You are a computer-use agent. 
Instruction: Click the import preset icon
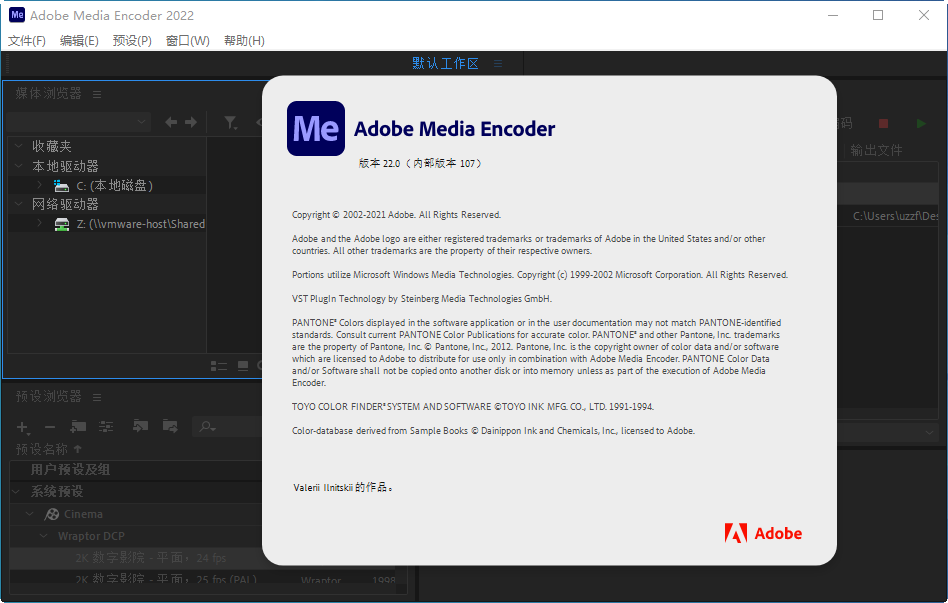[x=140, y=426]
